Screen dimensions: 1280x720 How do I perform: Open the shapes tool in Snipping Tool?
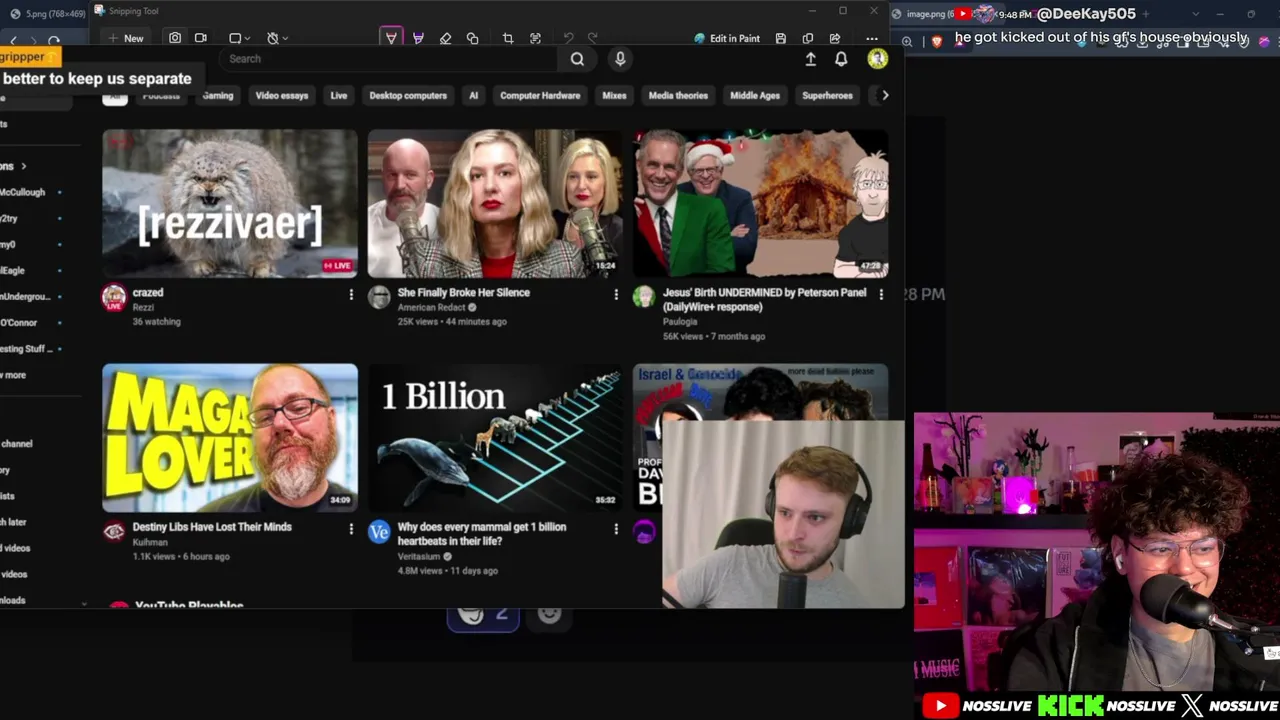click(472, 38)
